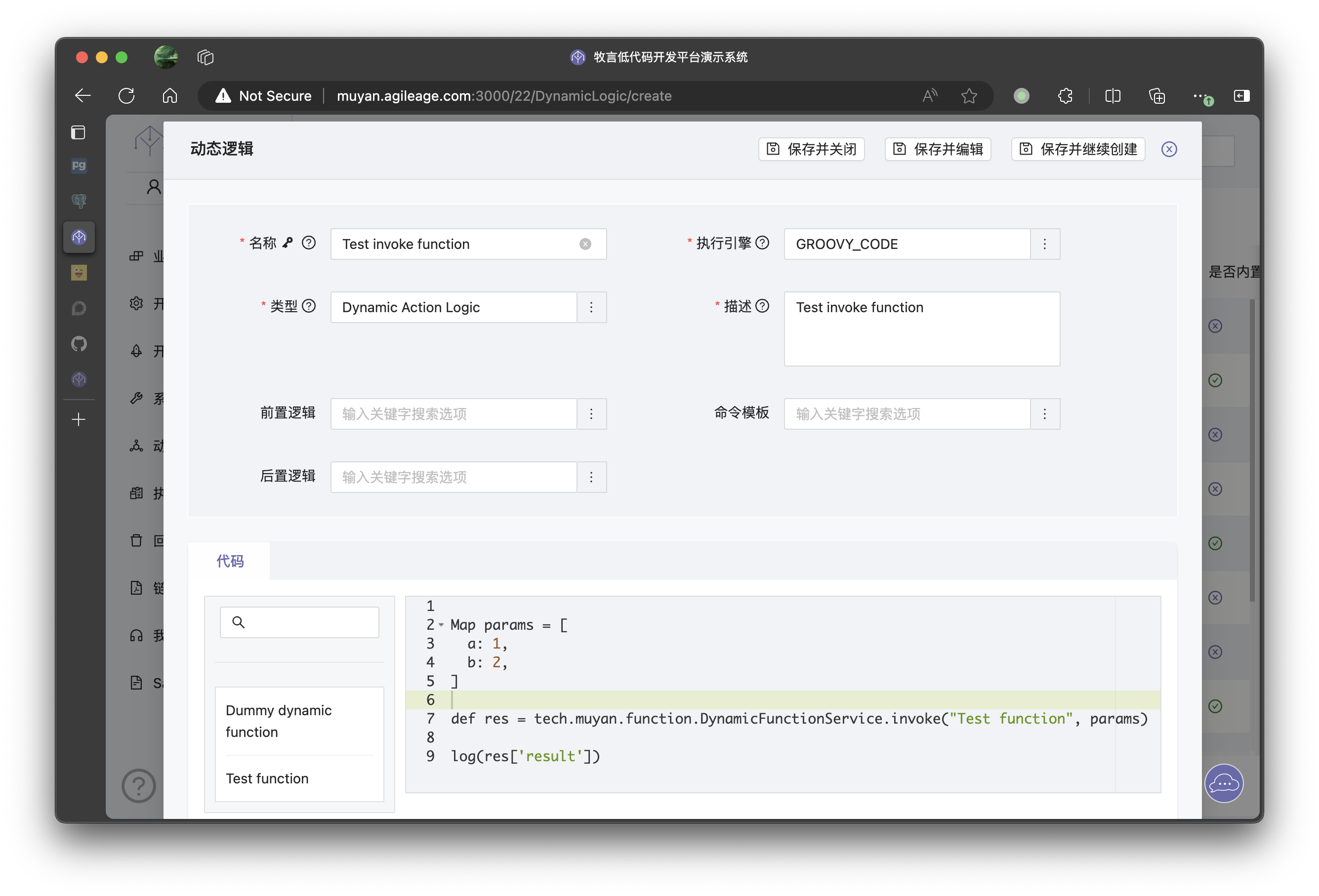Select Test function in the function list
This screenshot has width=1319, height=896.
(x=267, y=778)
